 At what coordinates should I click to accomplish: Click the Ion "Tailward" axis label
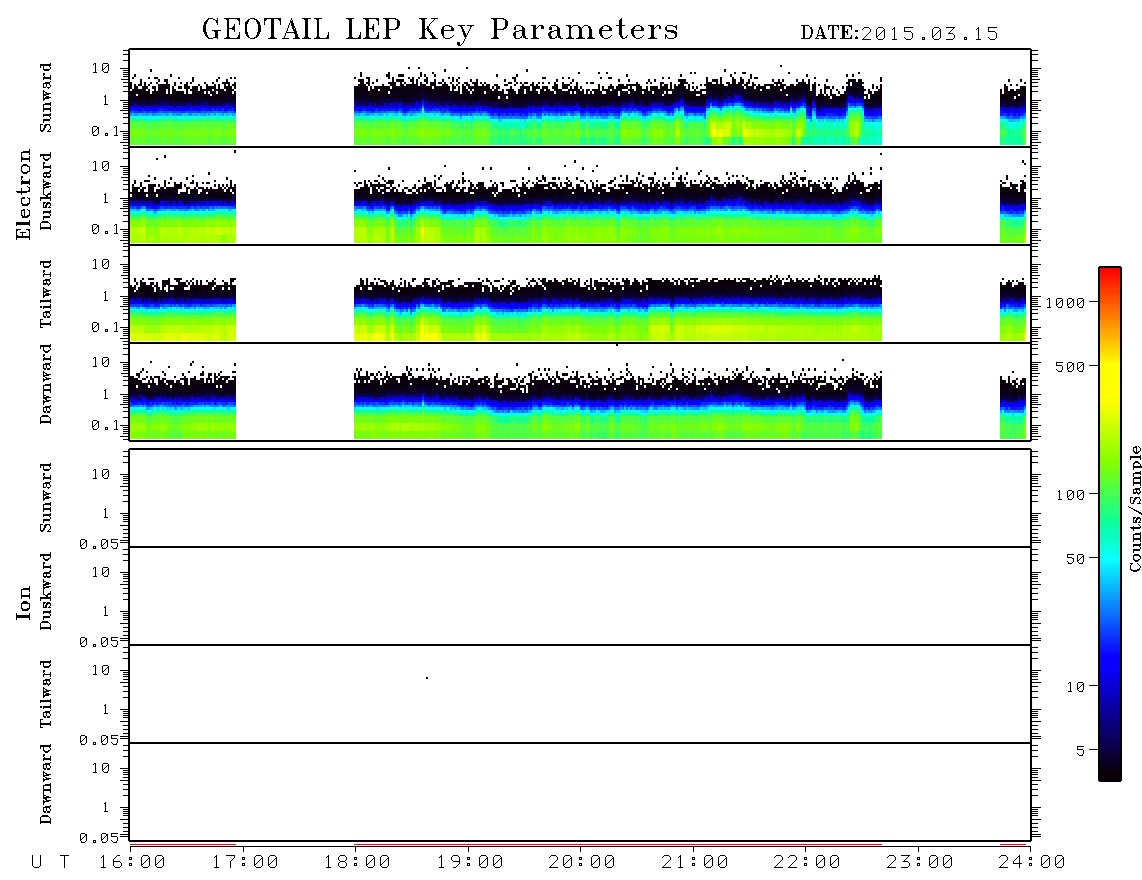click(x=45, y=694)
